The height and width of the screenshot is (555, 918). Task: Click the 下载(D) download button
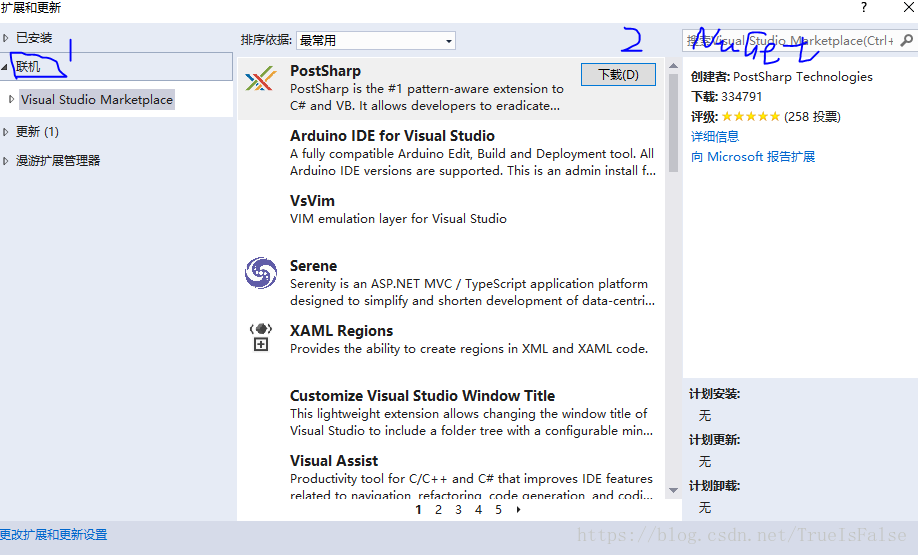pos(618,74)
